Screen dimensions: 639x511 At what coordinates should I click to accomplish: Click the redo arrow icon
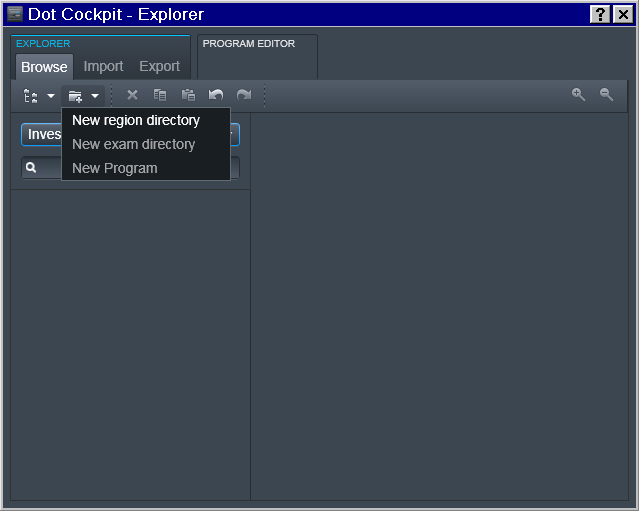(244, 95)
